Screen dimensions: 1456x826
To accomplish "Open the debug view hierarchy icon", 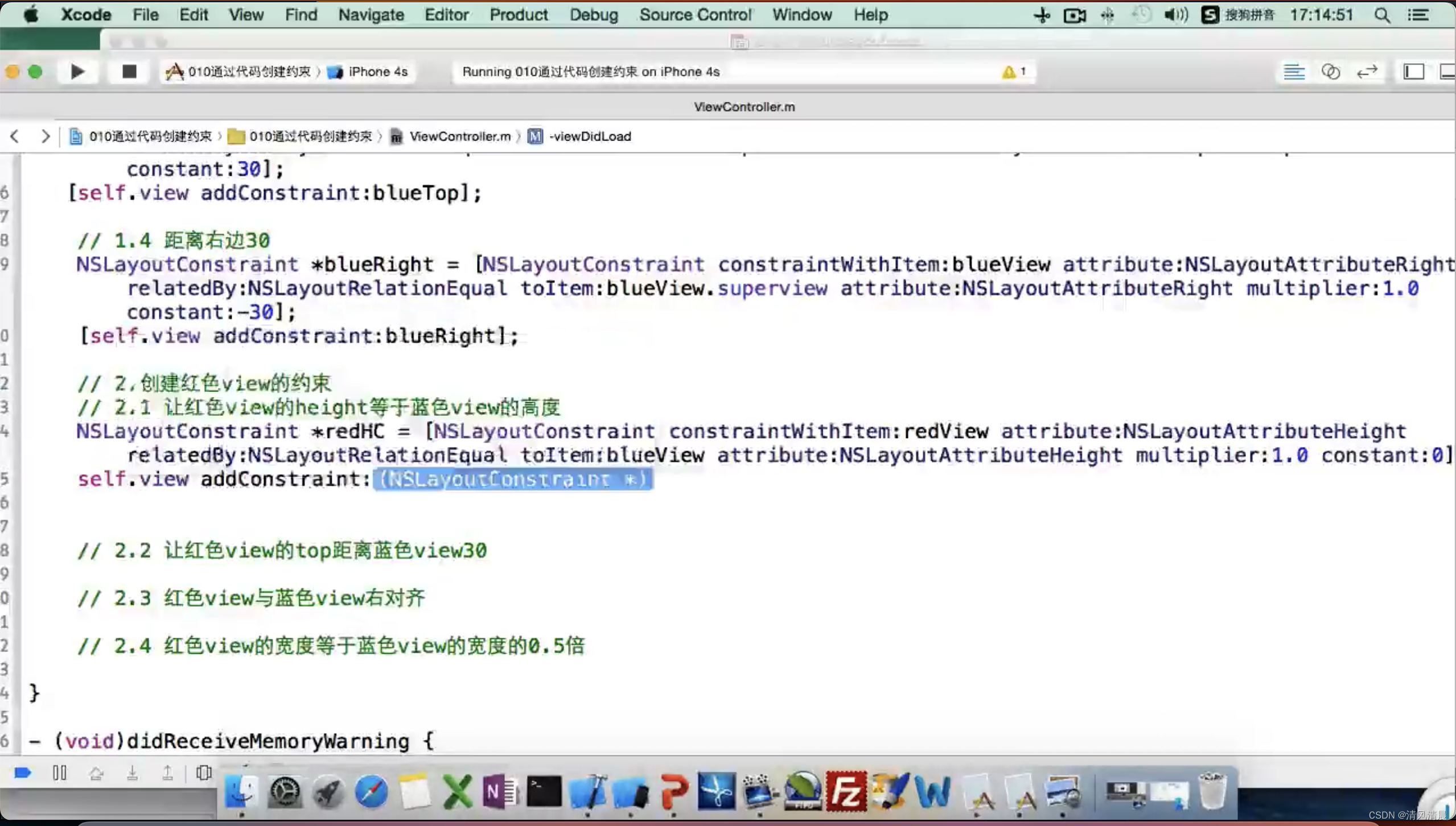I will (x=203, y=773).
